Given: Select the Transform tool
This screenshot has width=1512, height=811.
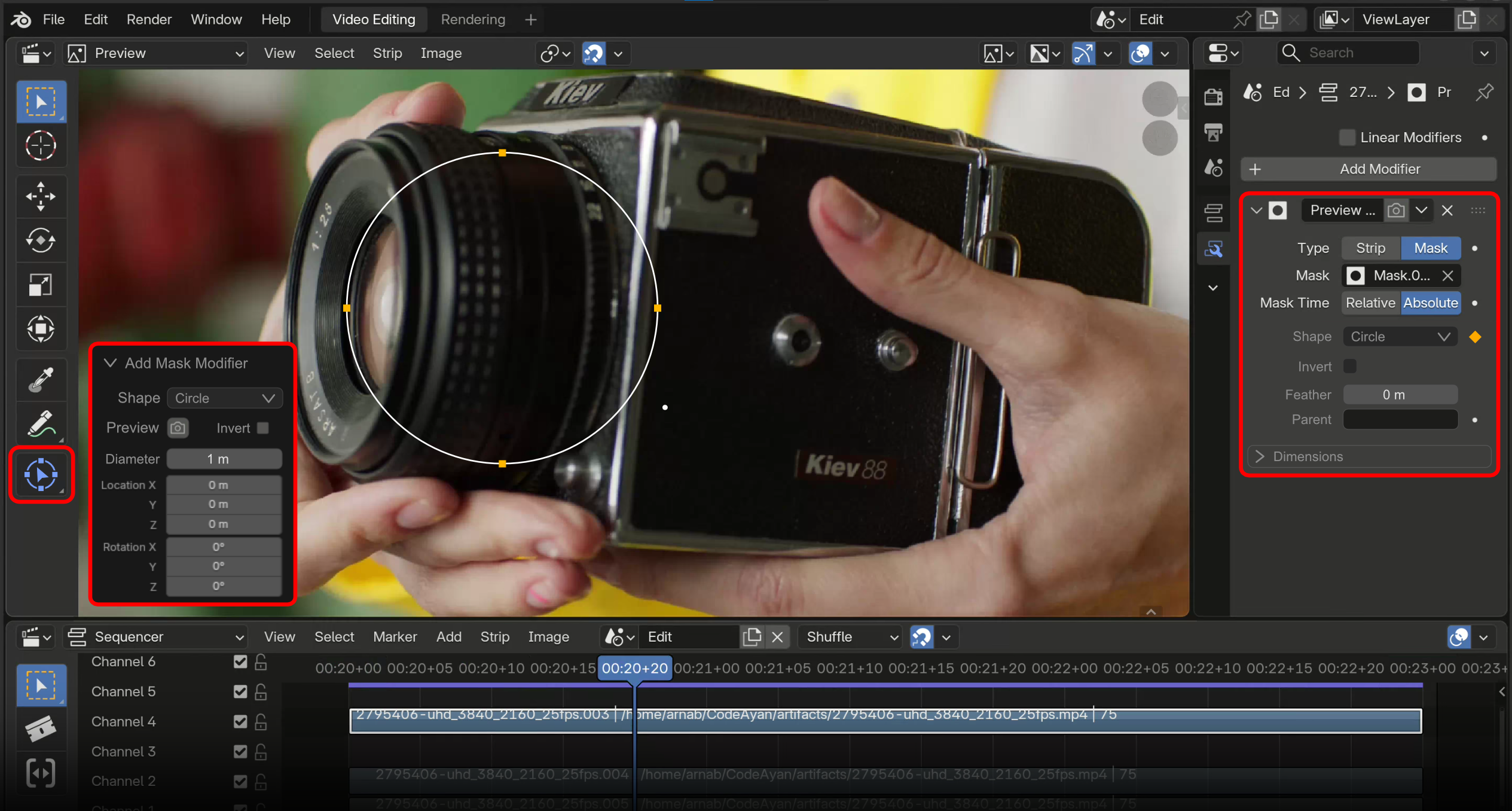Looking at the screenshot, I should coord(41,329).
